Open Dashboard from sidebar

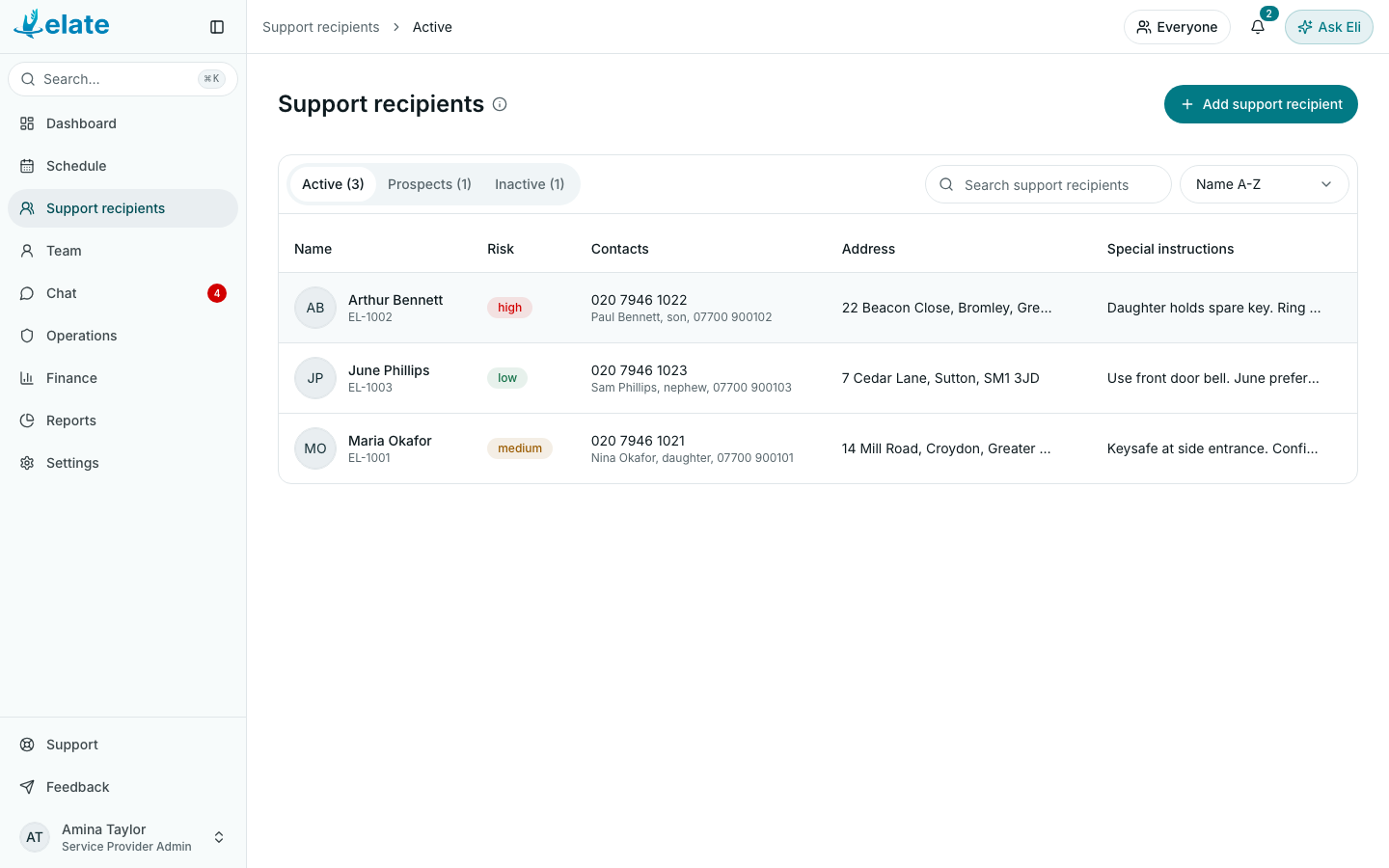123,123
